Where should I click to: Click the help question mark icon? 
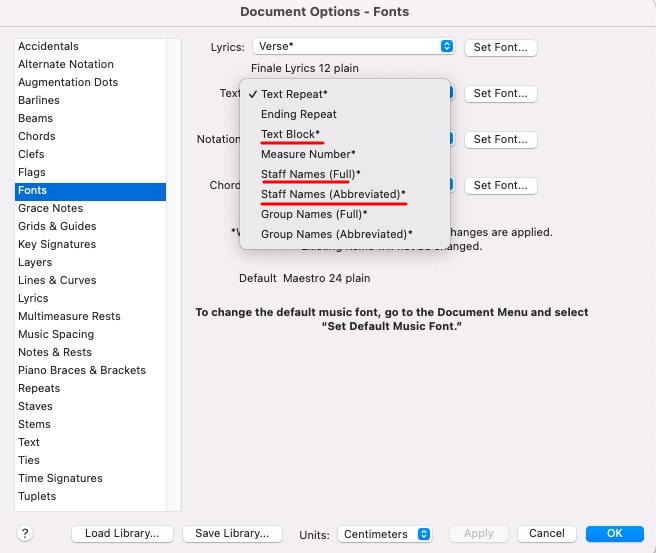click(26, 534)
